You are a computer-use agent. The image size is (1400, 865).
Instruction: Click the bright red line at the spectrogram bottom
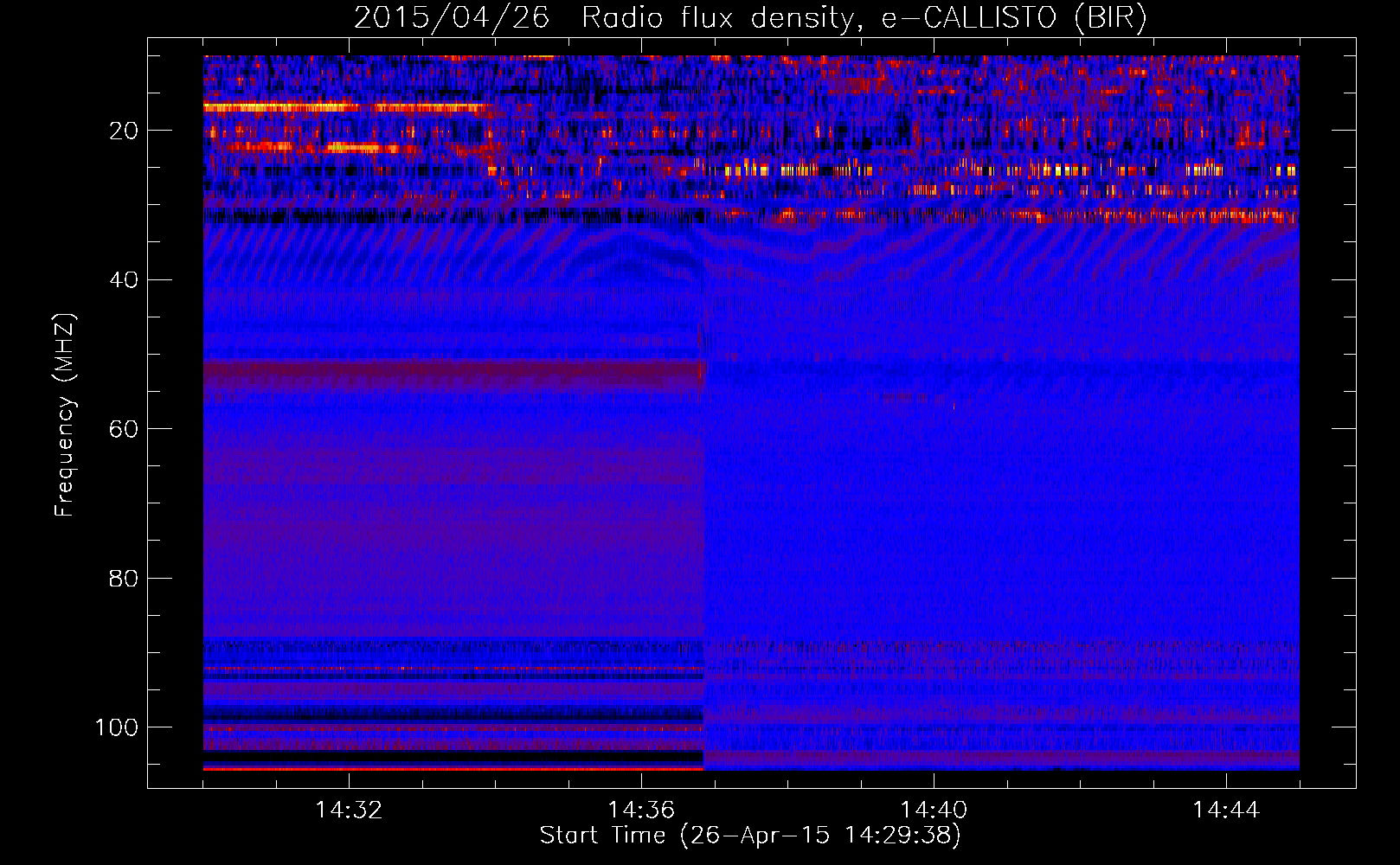pos(453,768)
